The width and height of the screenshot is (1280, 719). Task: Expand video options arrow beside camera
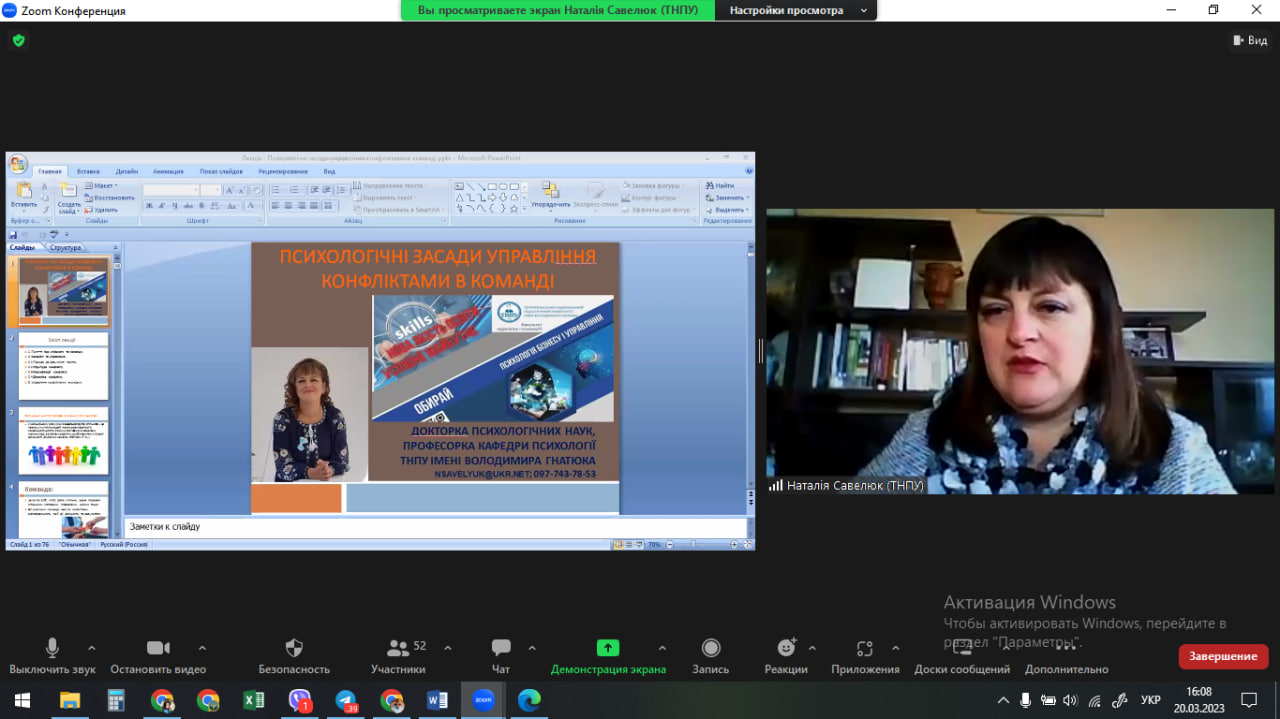coord(202,647)
